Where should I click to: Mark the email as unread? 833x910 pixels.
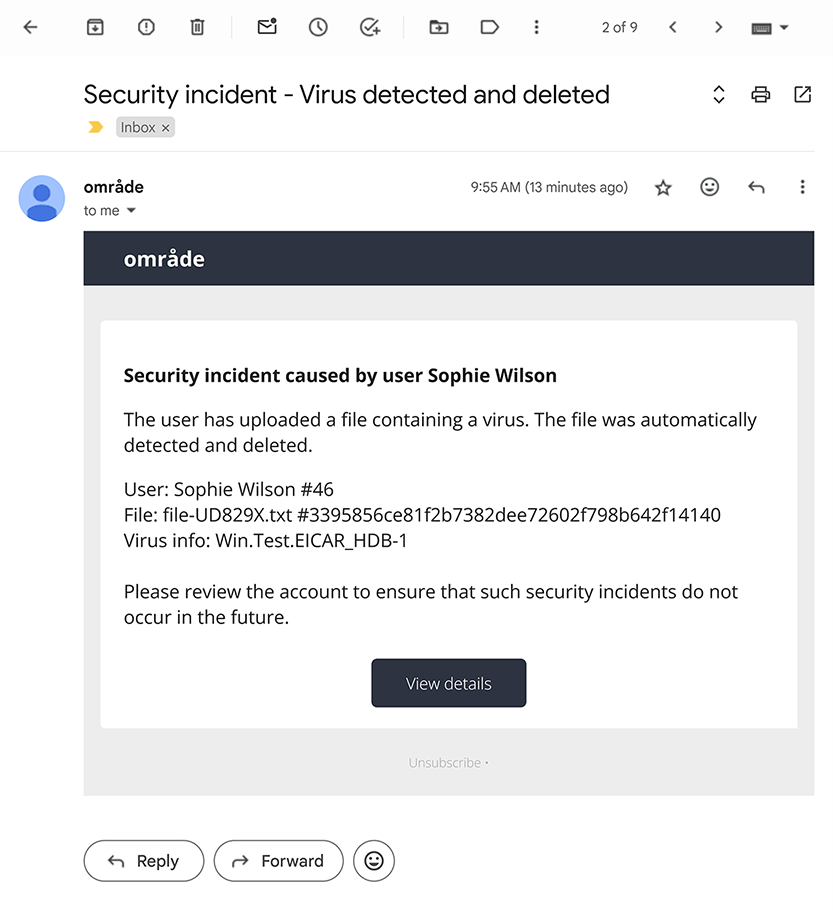click(267, 28)
